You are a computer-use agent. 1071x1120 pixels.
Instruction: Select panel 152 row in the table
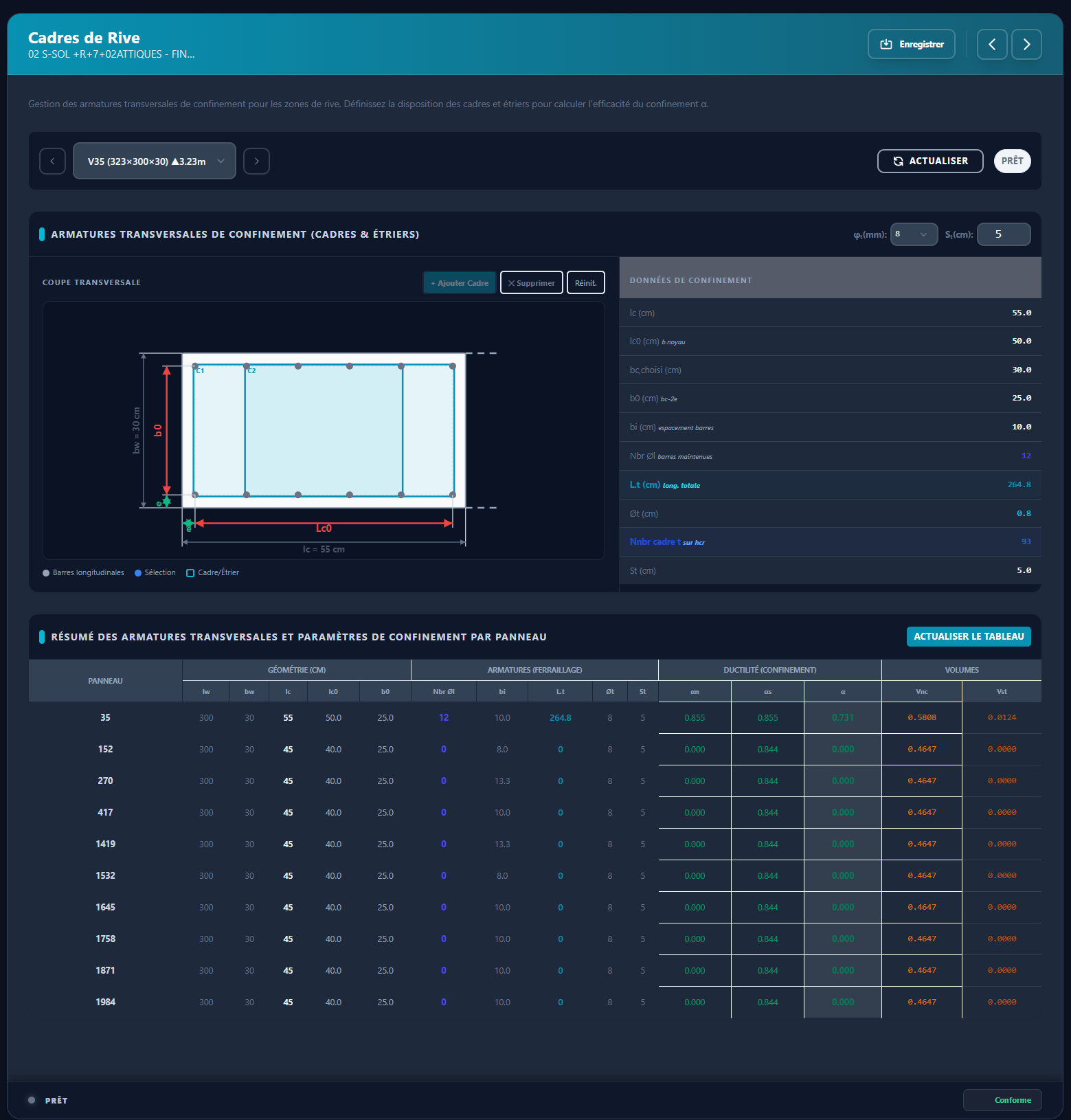(x=534, y=749)
